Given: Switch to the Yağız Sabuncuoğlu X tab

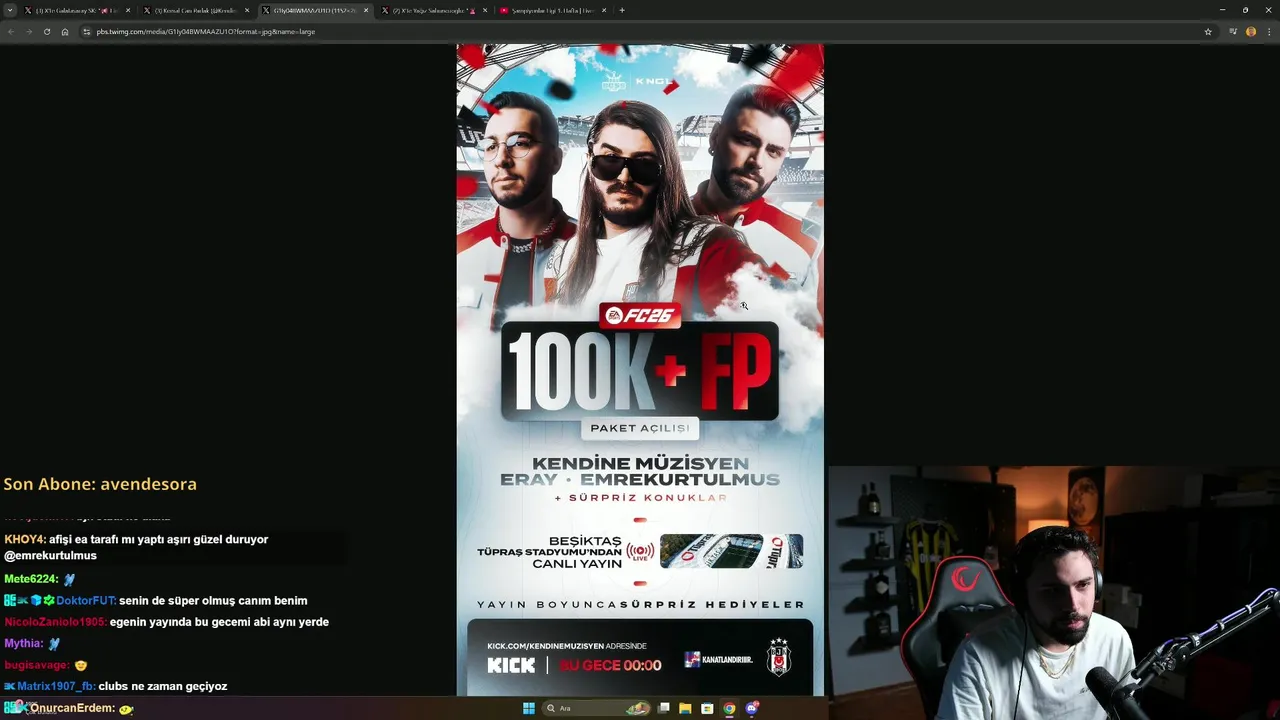Looking at the screenshot, I should [x=433, y=10].
